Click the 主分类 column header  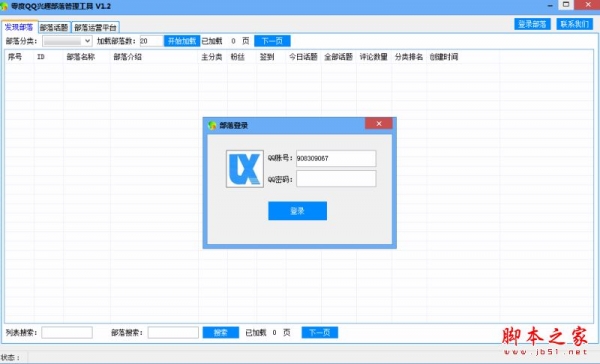click(213, 57)
